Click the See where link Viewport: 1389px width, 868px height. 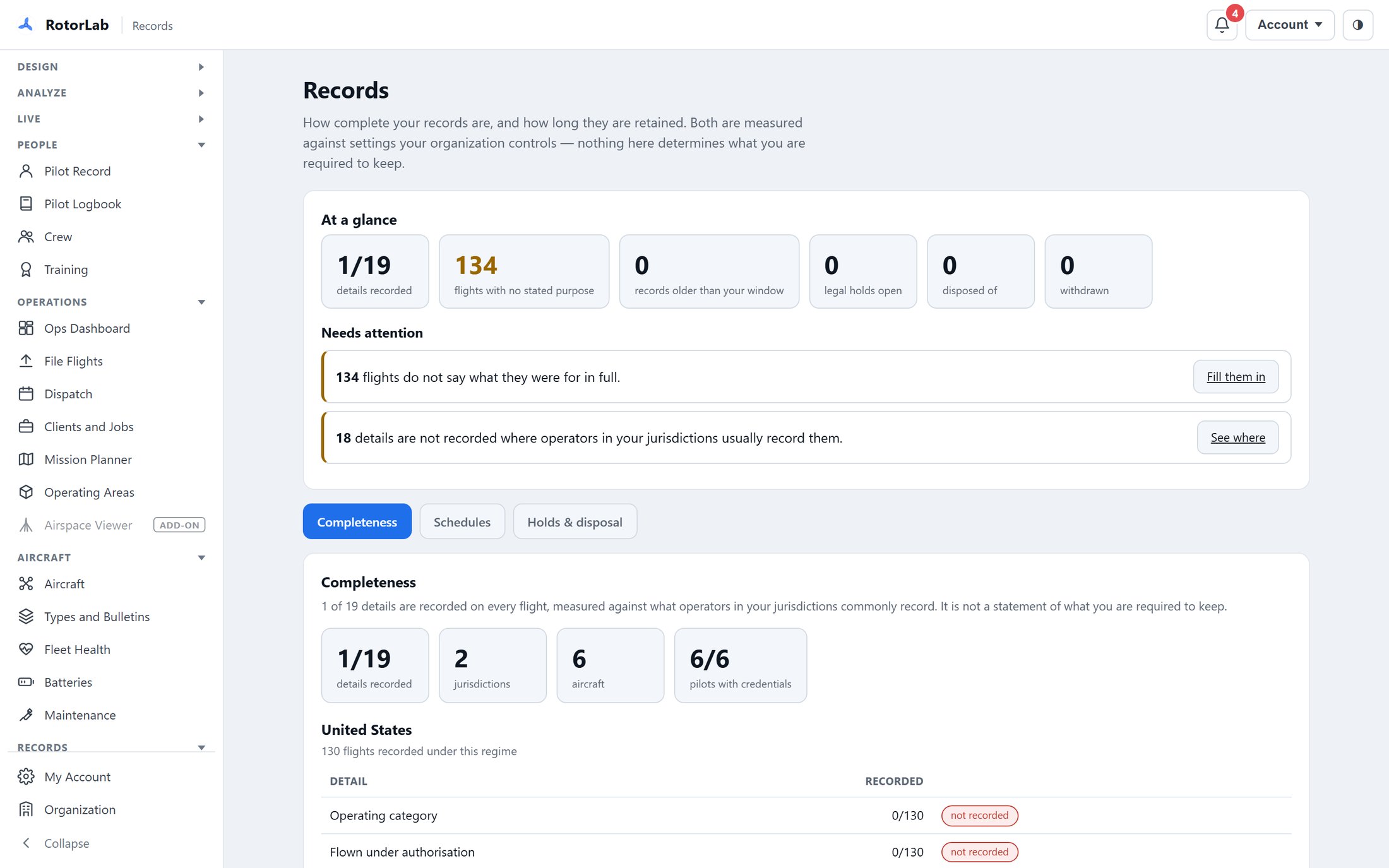1237,437
